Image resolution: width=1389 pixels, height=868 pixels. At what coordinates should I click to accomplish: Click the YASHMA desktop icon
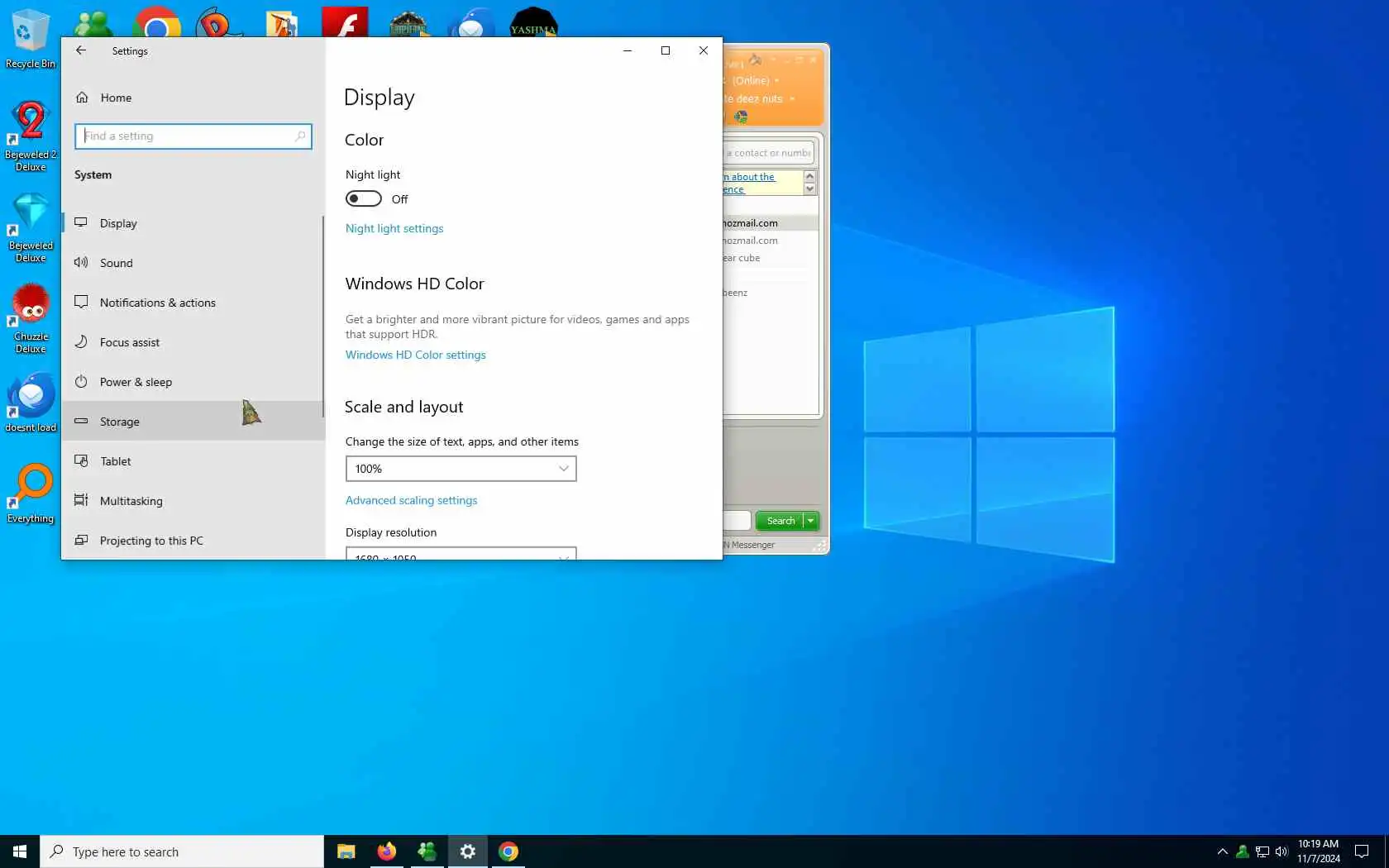pos(533,22)
